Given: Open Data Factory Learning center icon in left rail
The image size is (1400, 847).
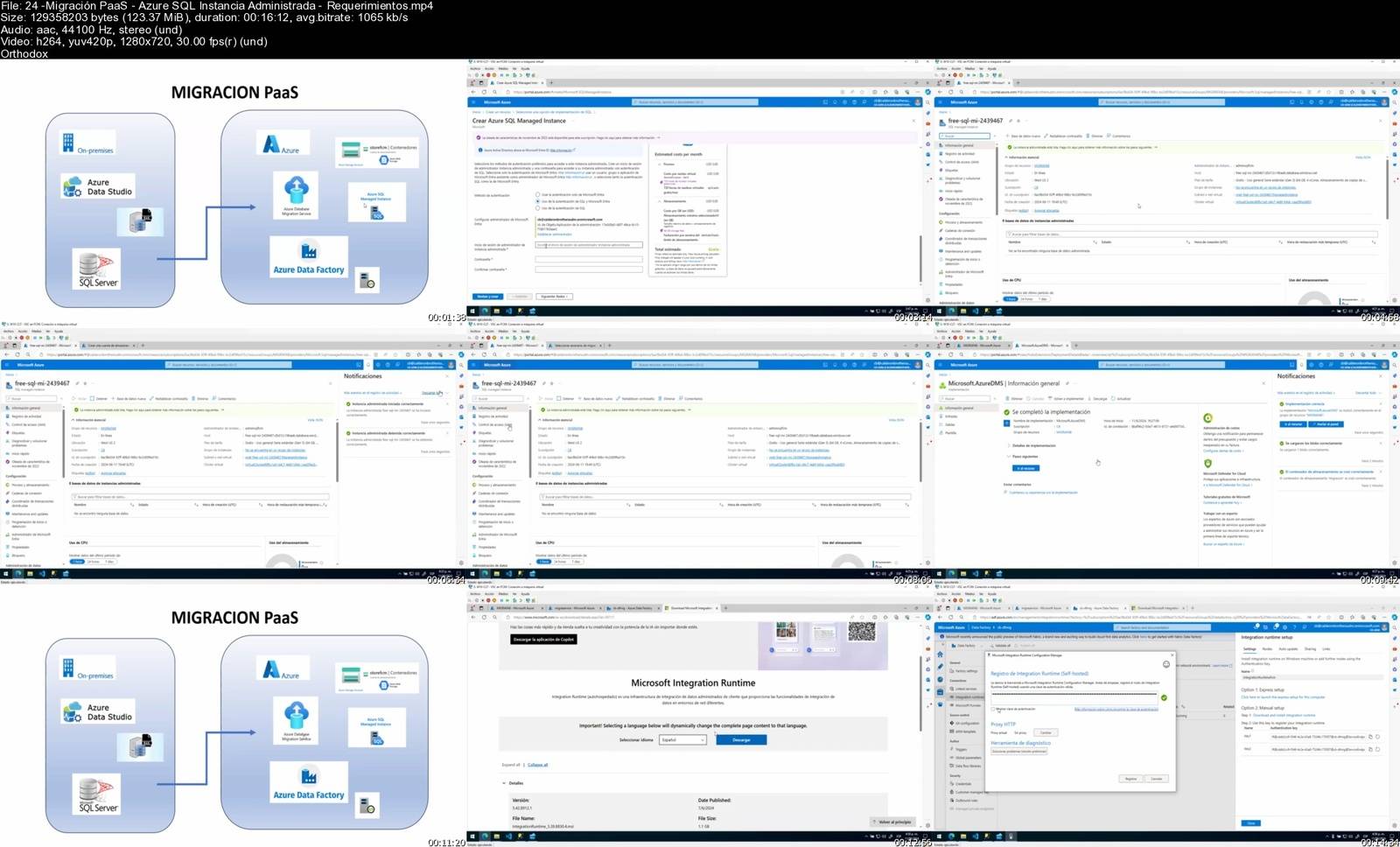Looking at the screenshot, I should coord(940,704).
